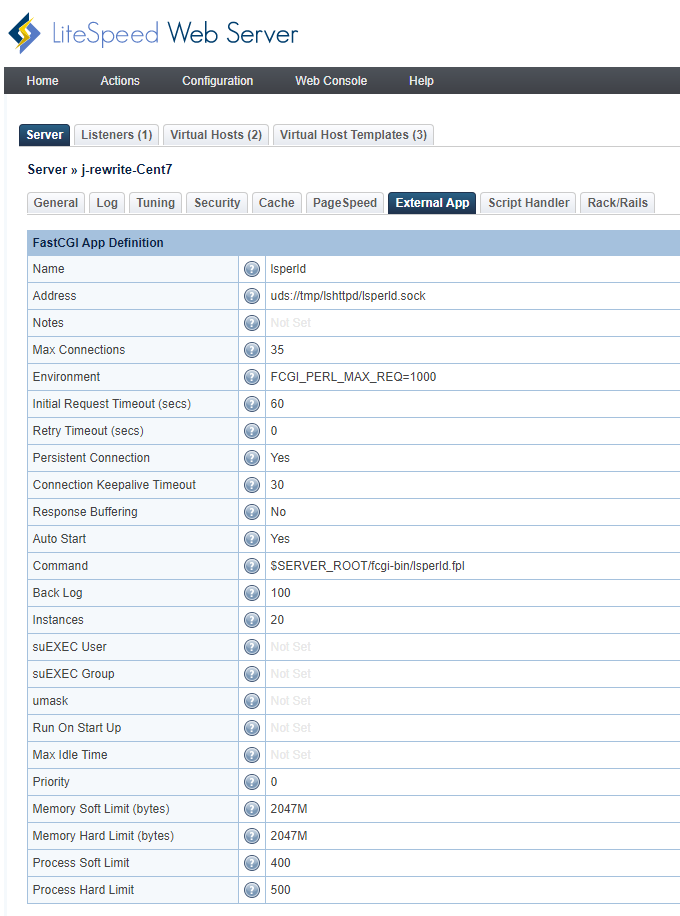Viewport: 680px width, 916px height.
Task: Open help for suEXEC Group
Action: [252, 674]
